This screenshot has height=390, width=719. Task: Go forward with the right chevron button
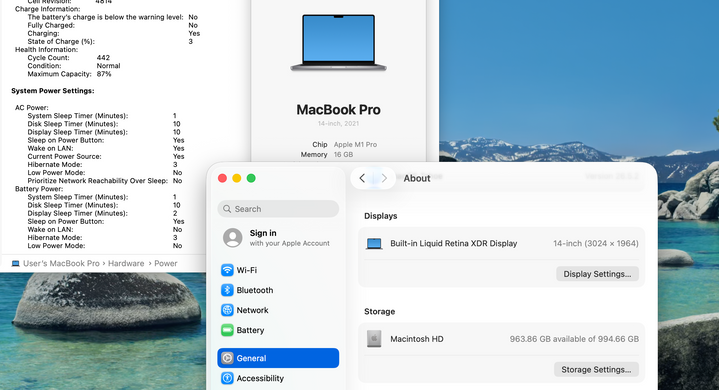384,178
